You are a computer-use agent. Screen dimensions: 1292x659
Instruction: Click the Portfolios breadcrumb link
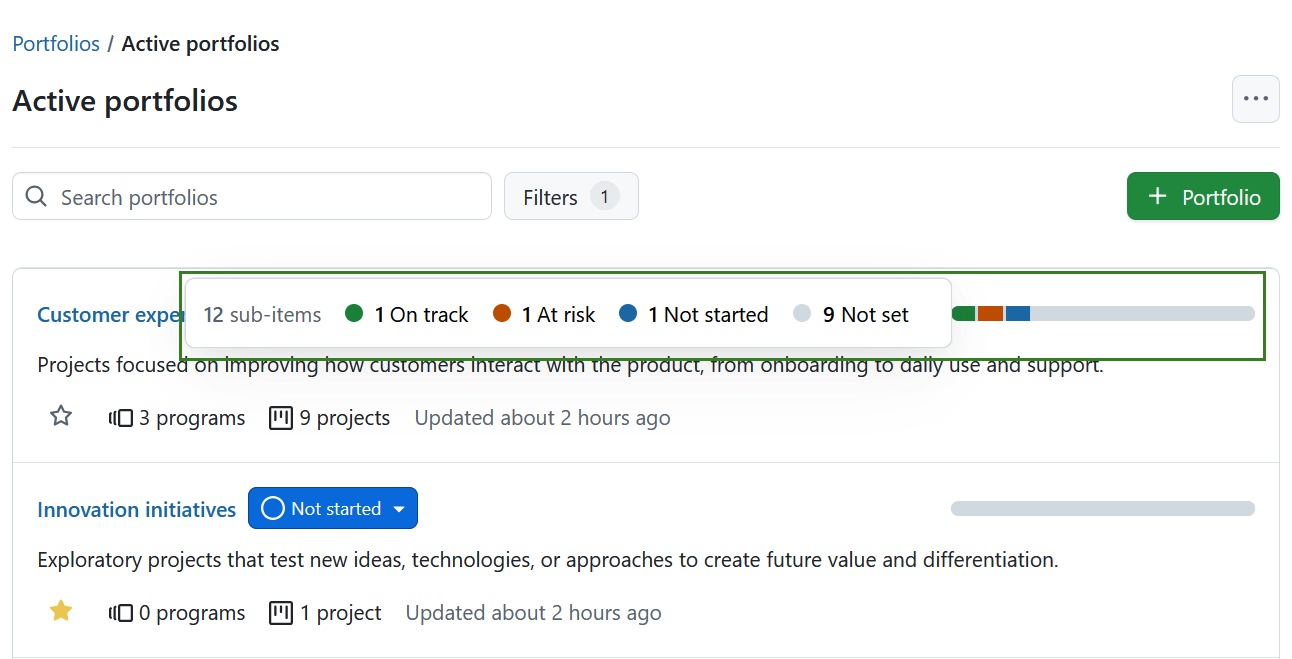click(x=55, y=43)
